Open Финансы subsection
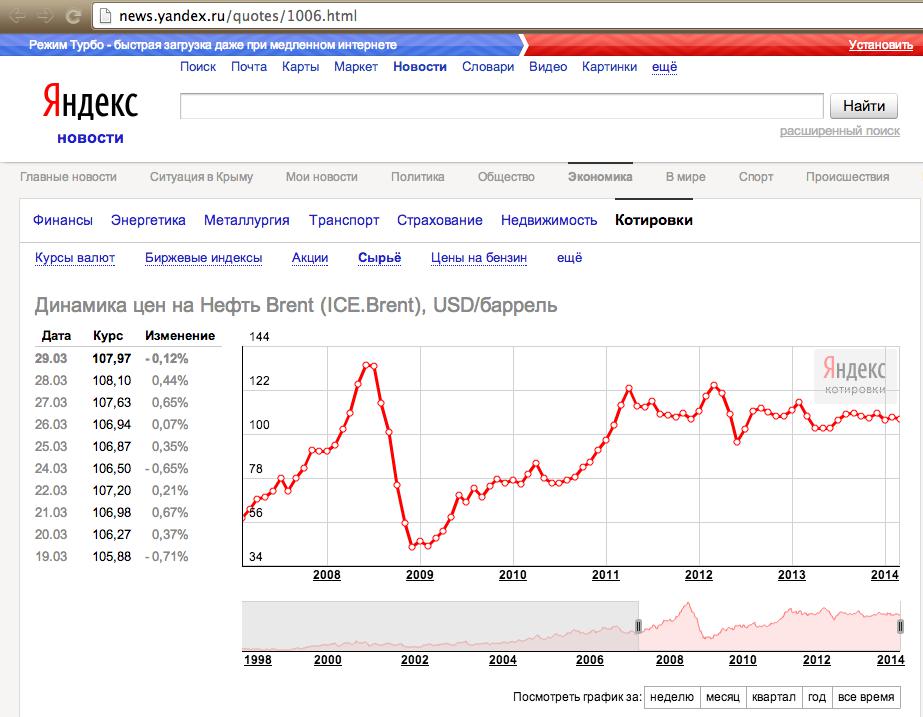Viewport: 923px width, 717px height. click(x=62, y=220)
